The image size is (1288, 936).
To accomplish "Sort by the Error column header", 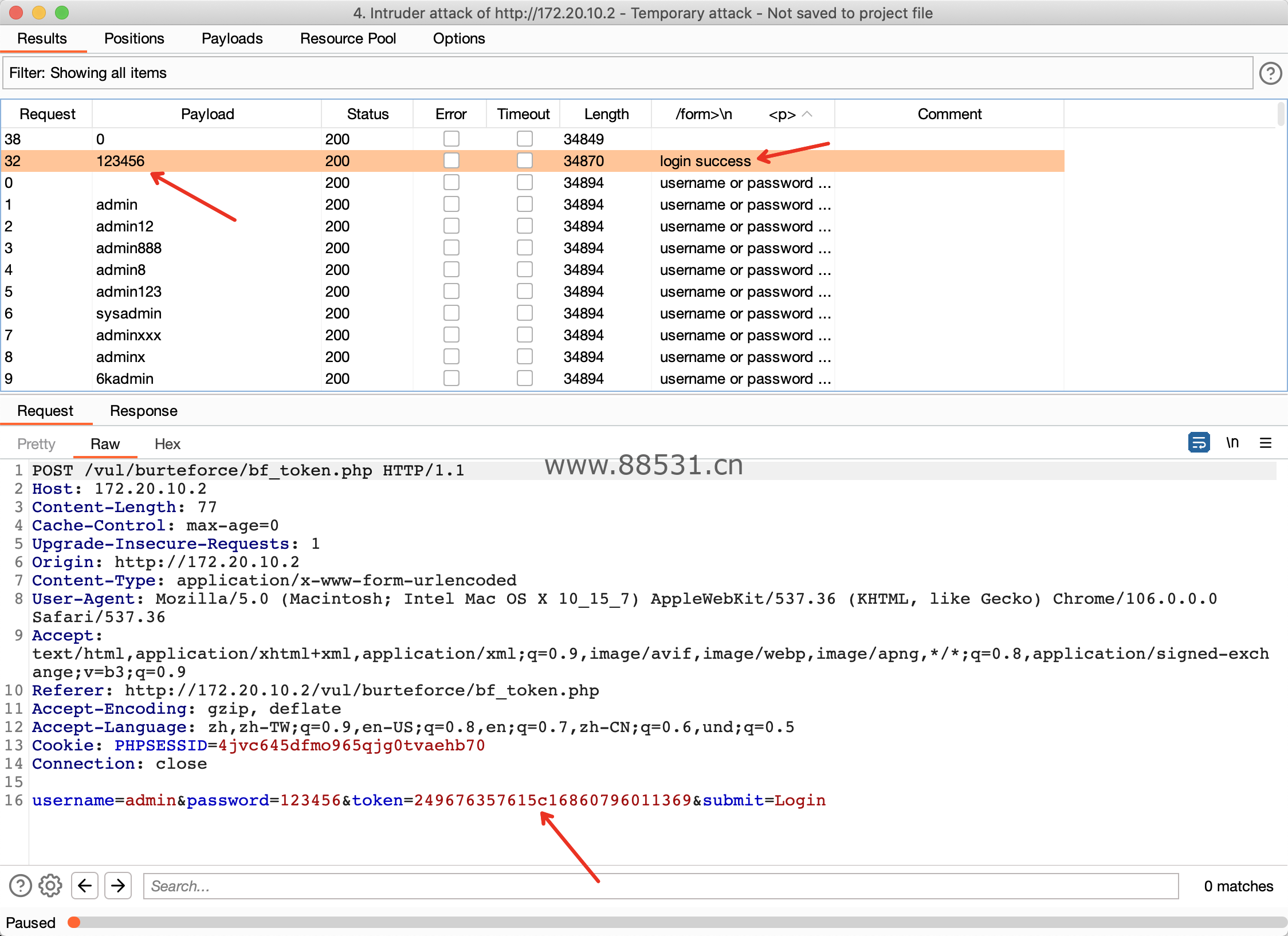I will pos(450,114).
